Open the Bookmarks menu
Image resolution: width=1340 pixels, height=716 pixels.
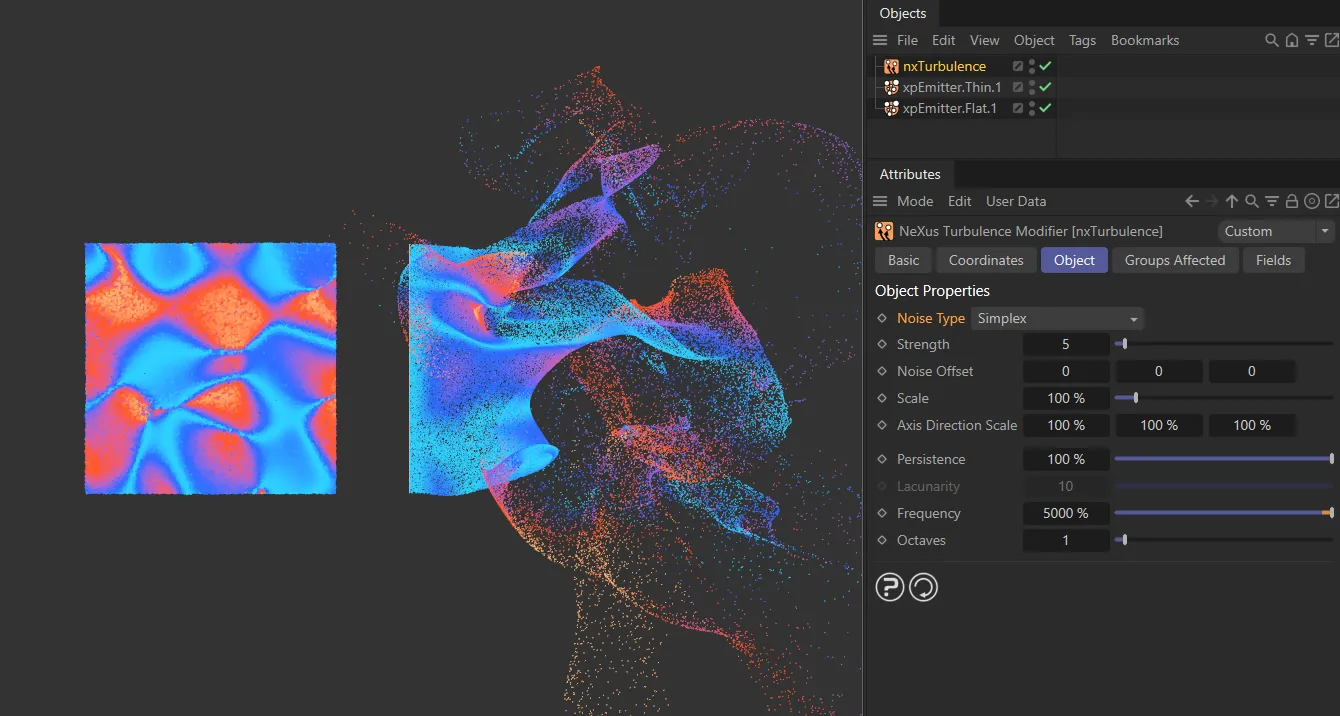1144,40
